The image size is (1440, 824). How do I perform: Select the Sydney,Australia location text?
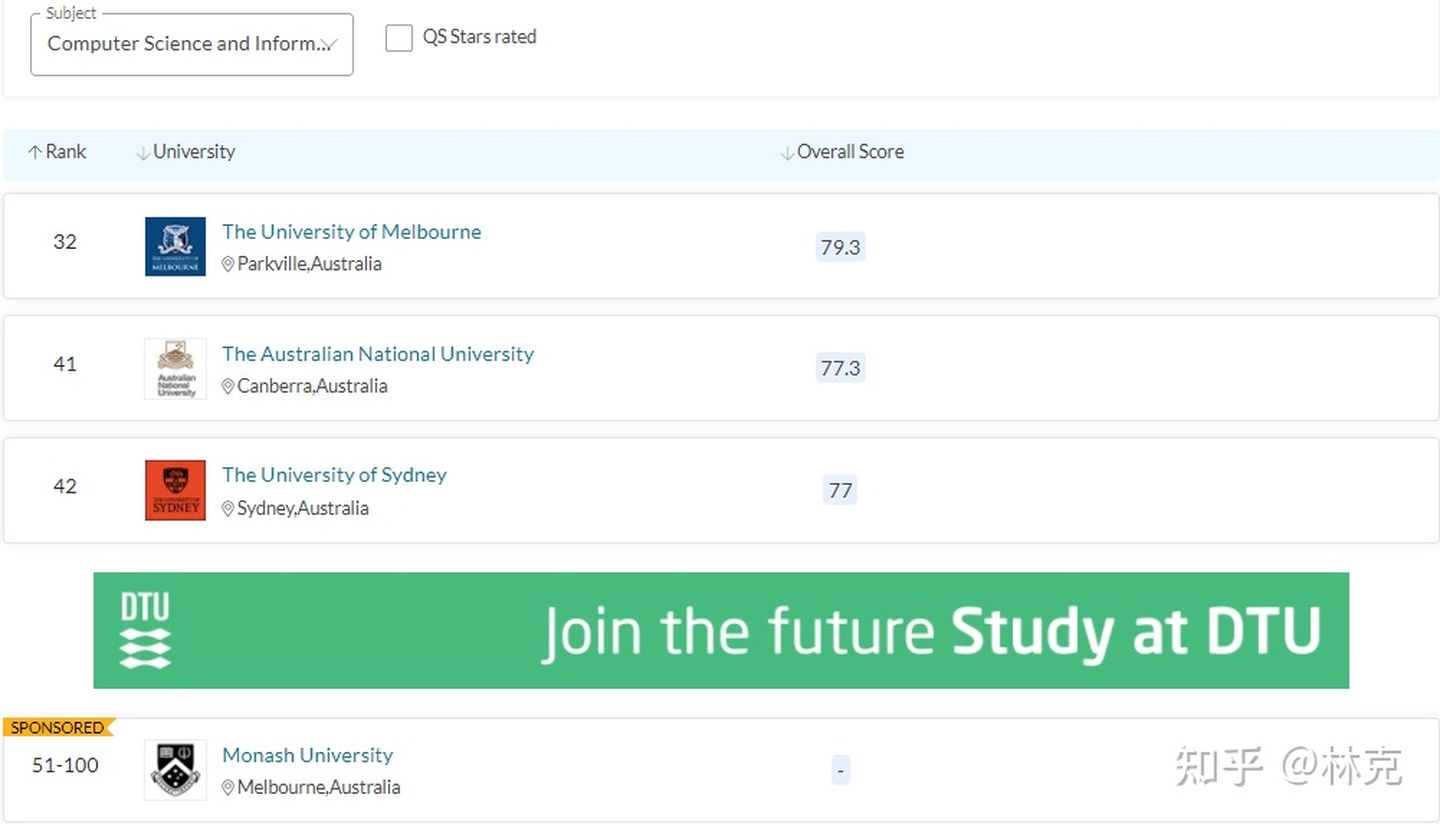pos(303,509)
